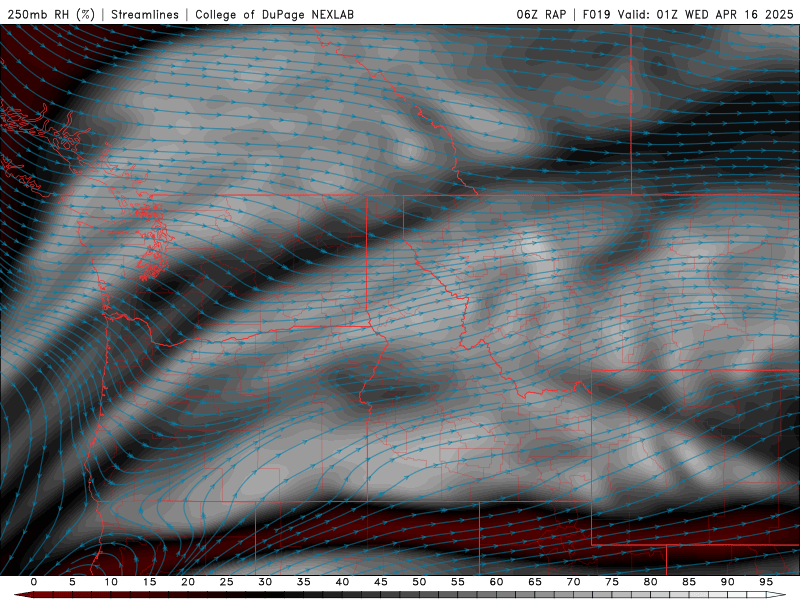Click the 'College of DuPage NEXLAB' text
Image resolution: width=800 pixels, height=600 pixels.
(x=274, y=14)
